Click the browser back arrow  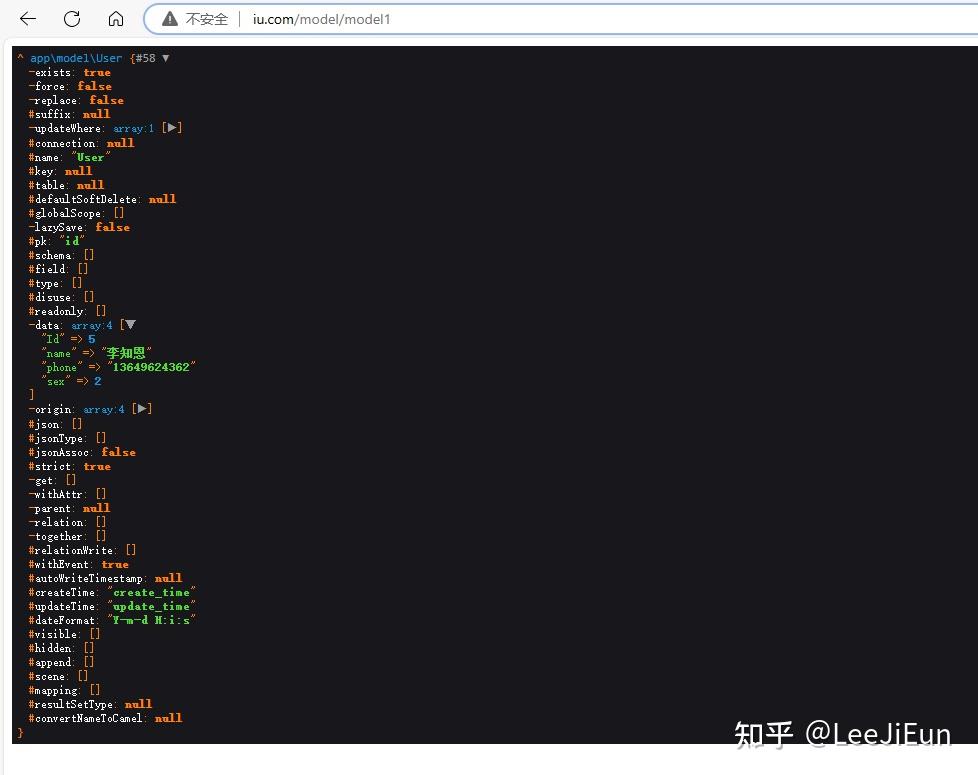pos(28,19)
